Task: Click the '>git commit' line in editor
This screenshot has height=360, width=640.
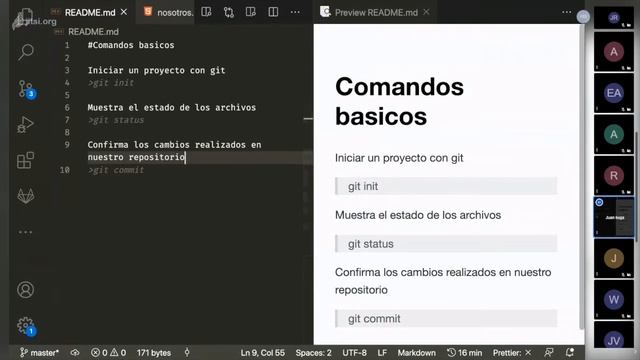Action: coord(116,170)
